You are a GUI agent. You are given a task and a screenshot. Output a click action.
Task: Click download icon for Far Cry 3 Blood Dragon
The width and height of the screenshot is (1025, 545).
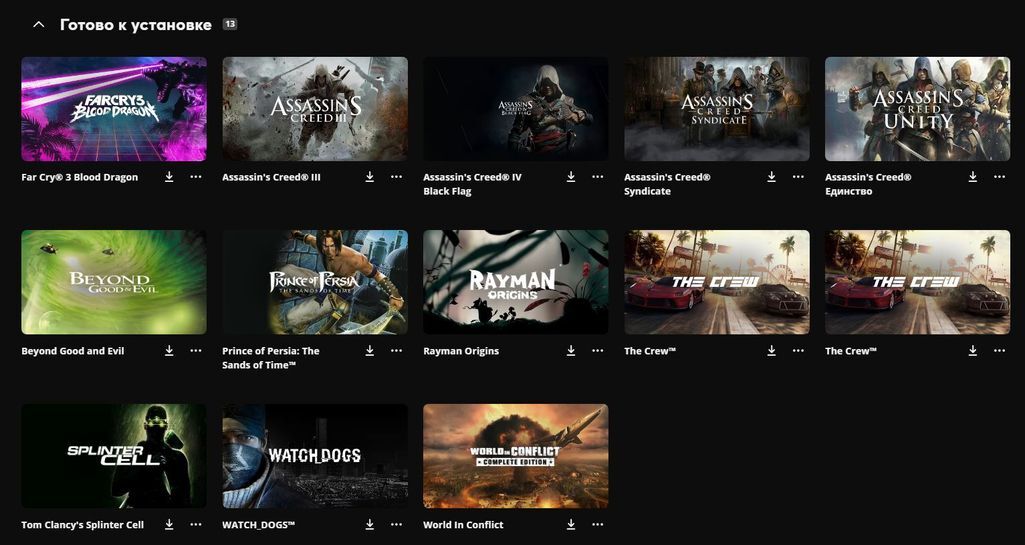169,177
